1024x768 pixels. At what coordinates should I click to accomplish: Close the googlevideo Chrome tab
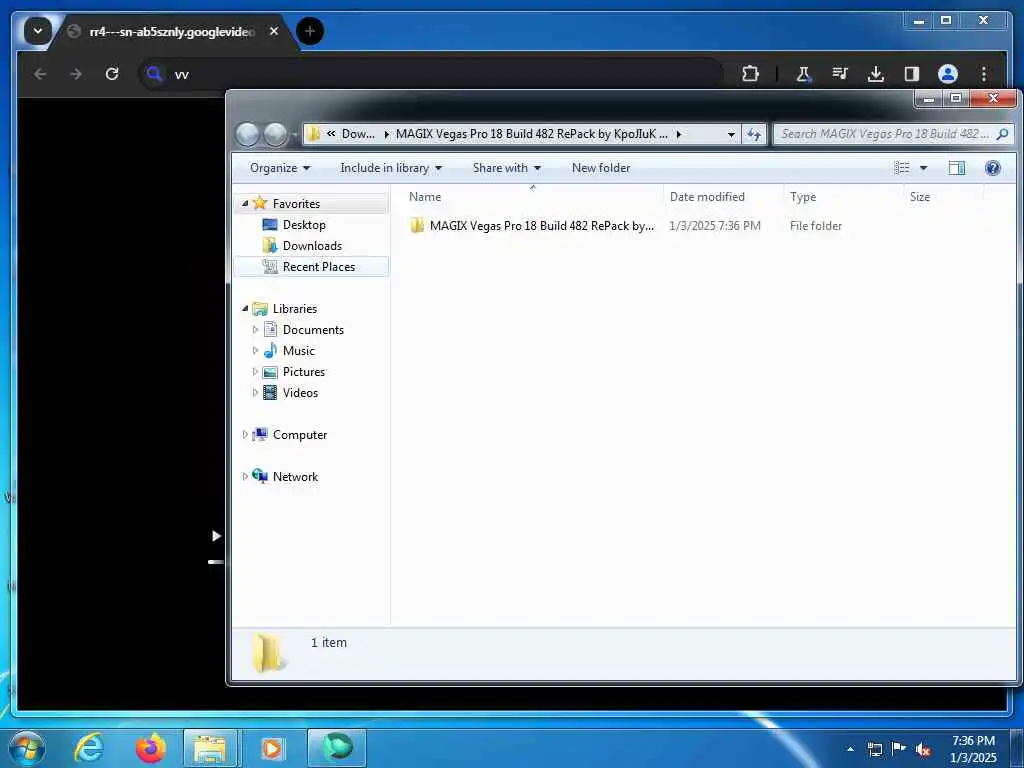click(274, 31)
